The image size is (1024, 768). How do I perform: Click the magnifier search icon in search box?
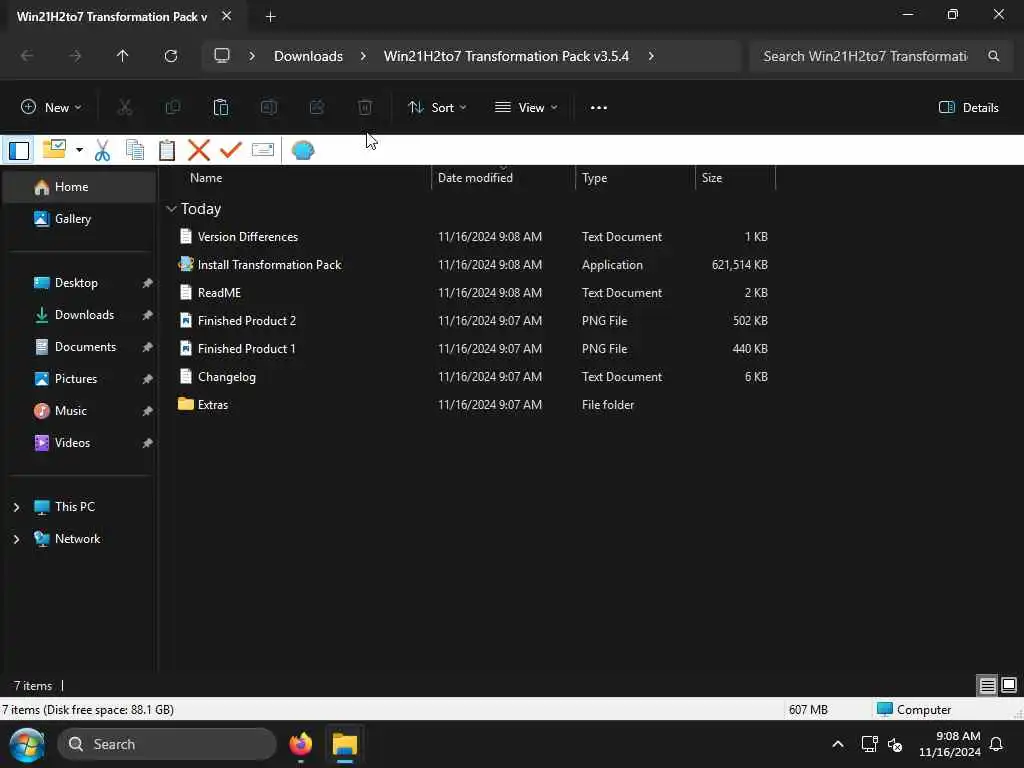pyautogui.click(x=993, y=56)
